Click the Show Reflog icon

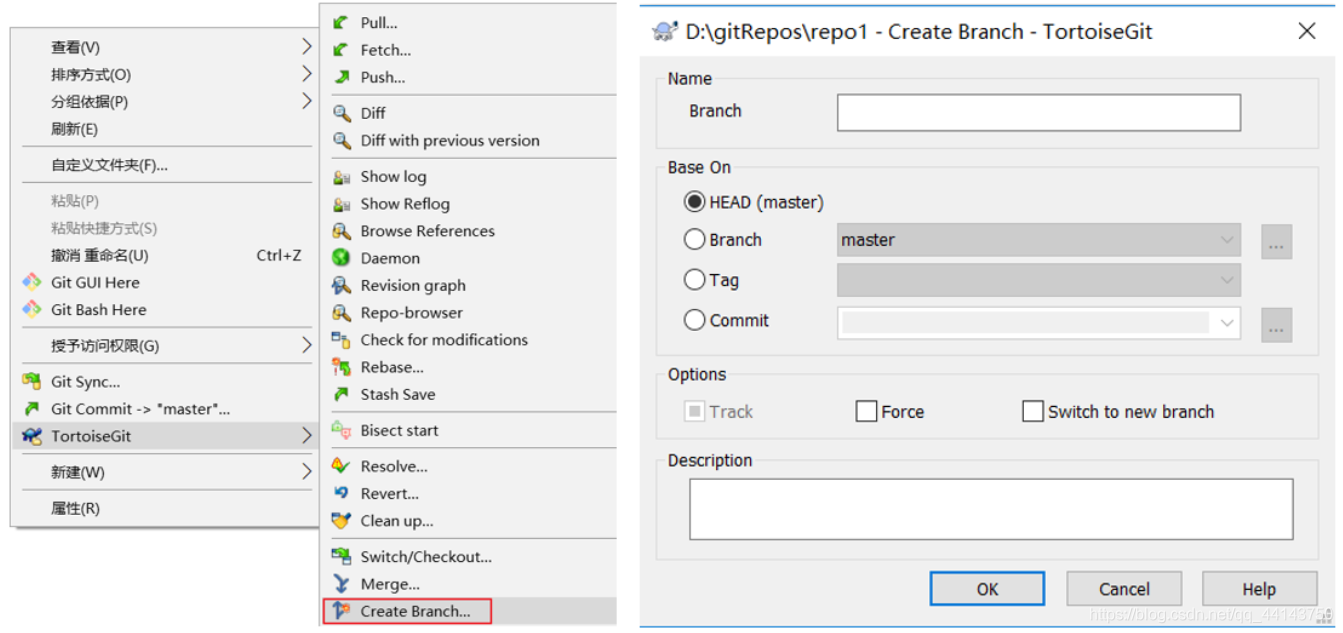tap(342, 203)
